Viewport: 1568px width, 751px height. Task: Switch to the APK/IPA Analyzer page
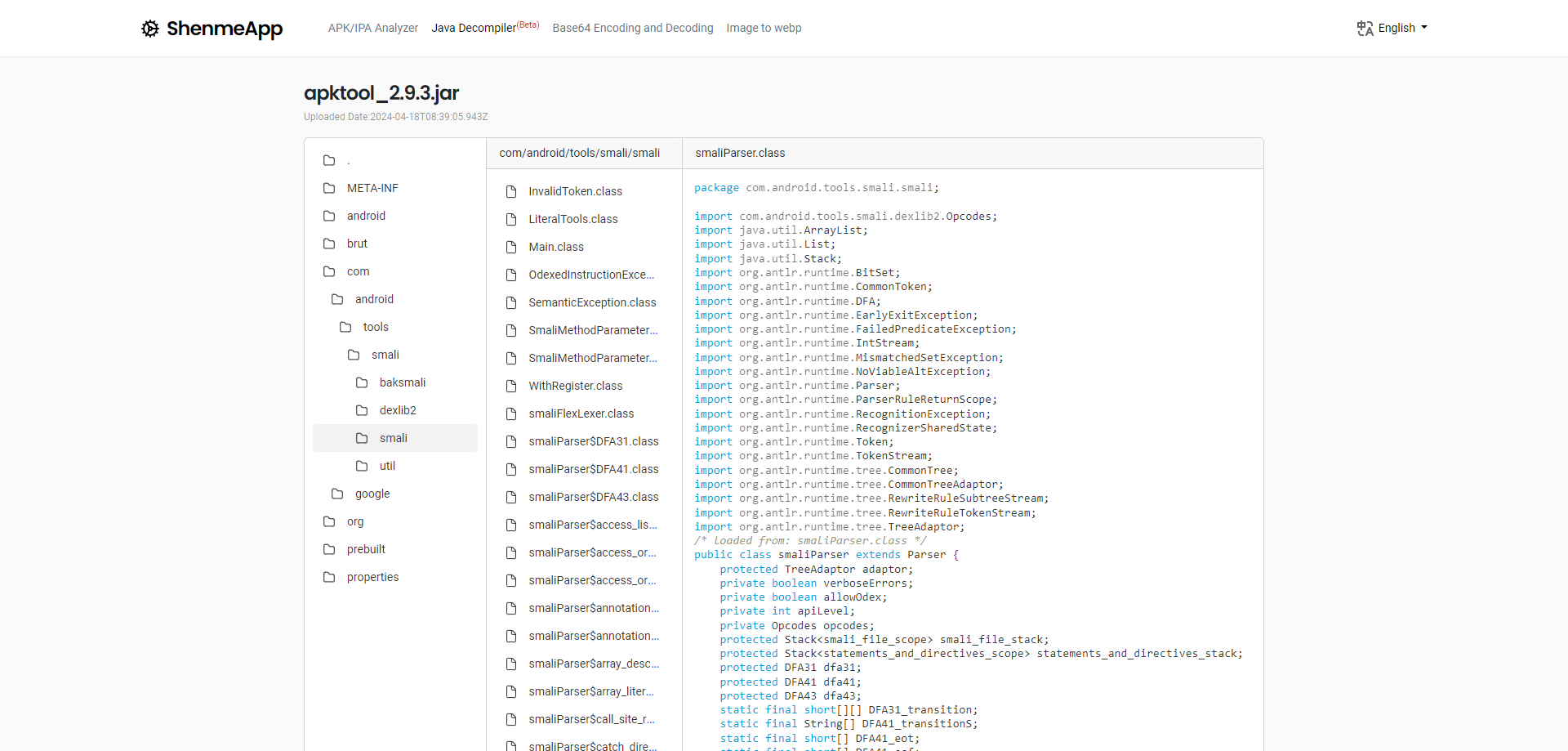tap(373, 28)
